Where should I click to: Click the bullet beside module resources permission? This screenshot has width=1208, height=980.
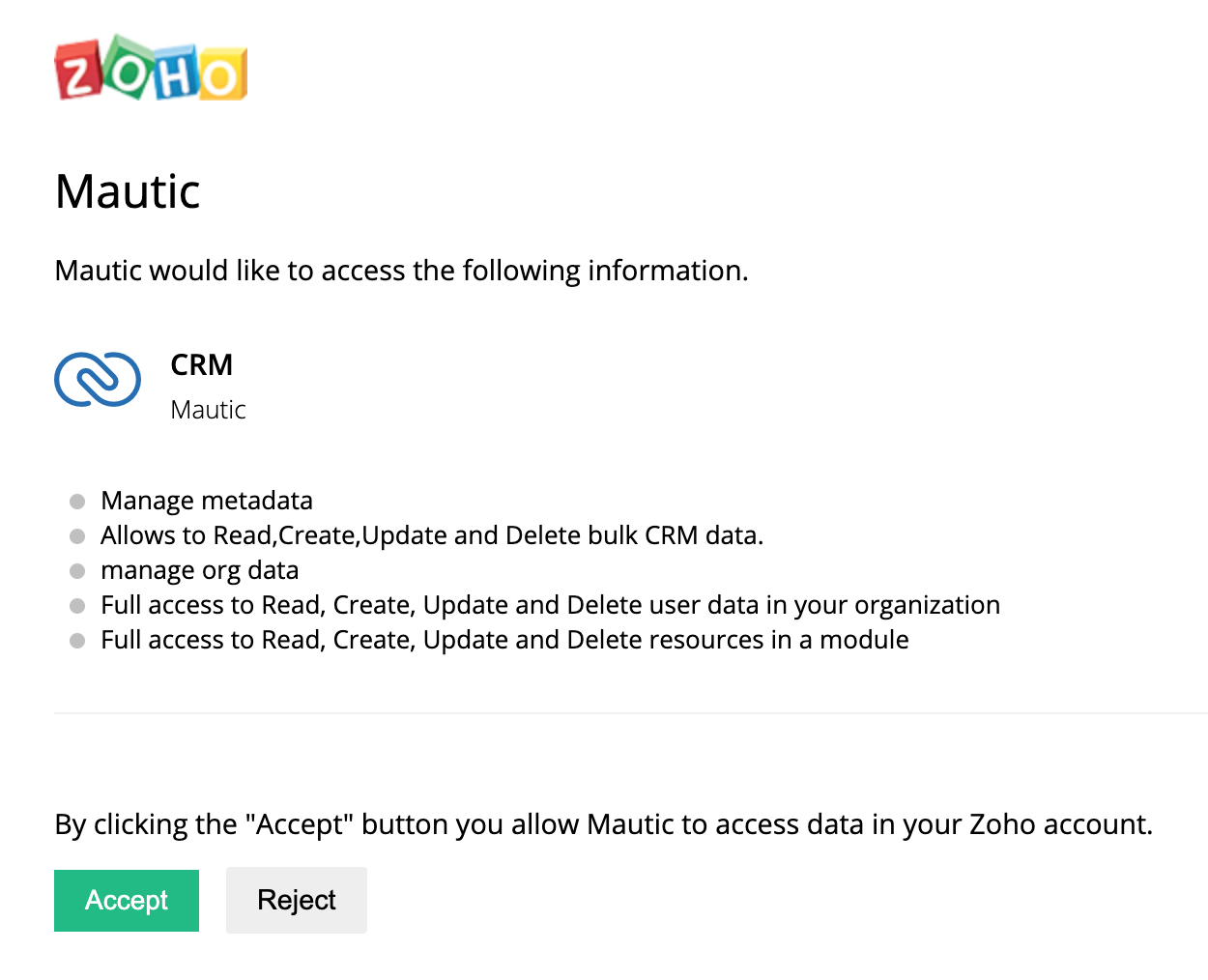click(x=77, y=640)
